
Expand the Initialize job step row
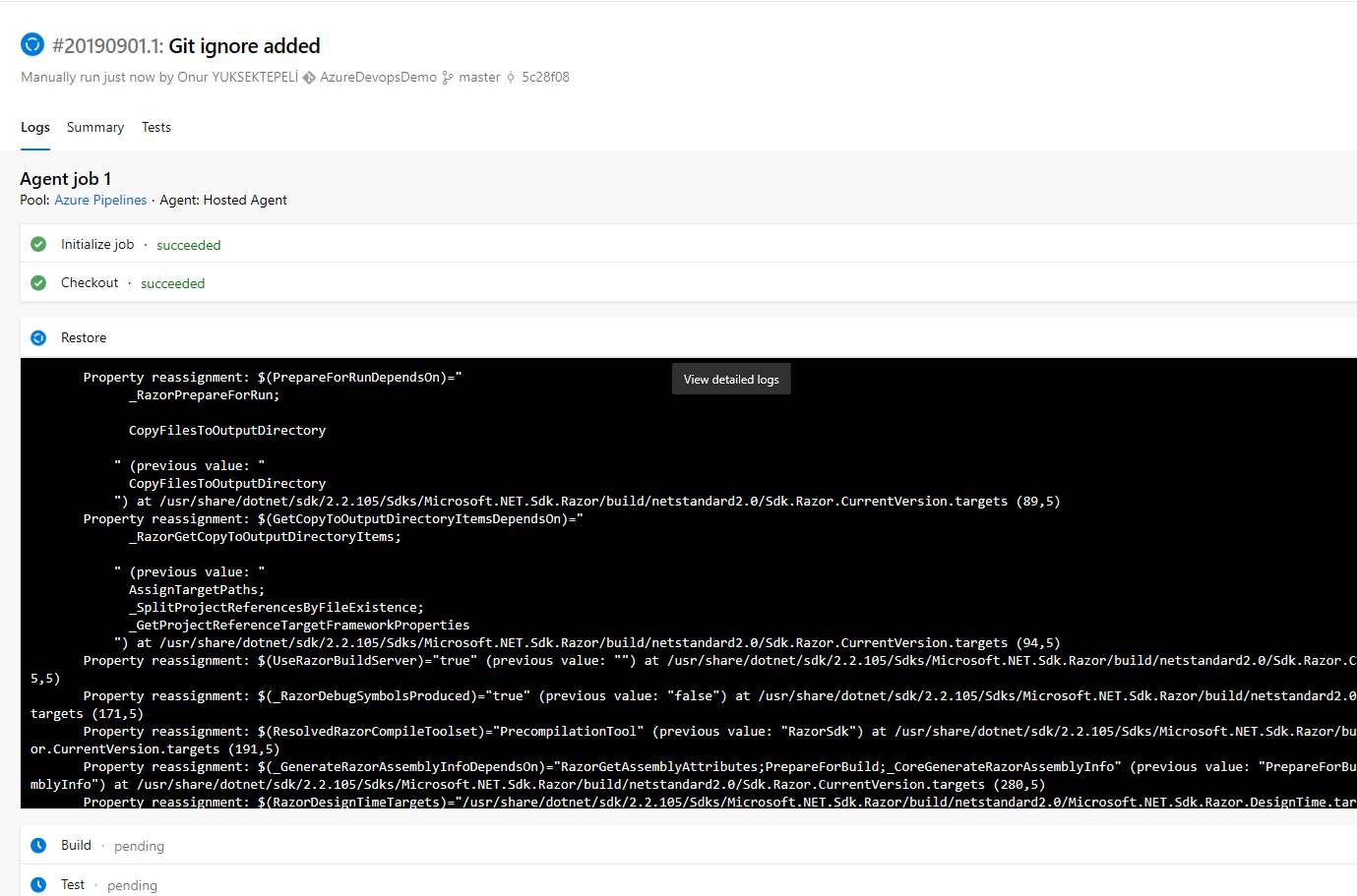[97, 245]
